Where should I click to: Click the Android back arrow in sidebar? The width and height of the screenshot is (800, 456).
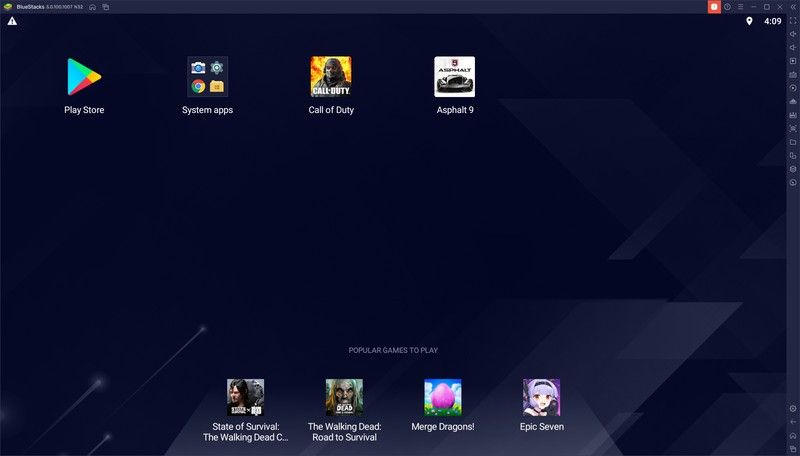793,422
